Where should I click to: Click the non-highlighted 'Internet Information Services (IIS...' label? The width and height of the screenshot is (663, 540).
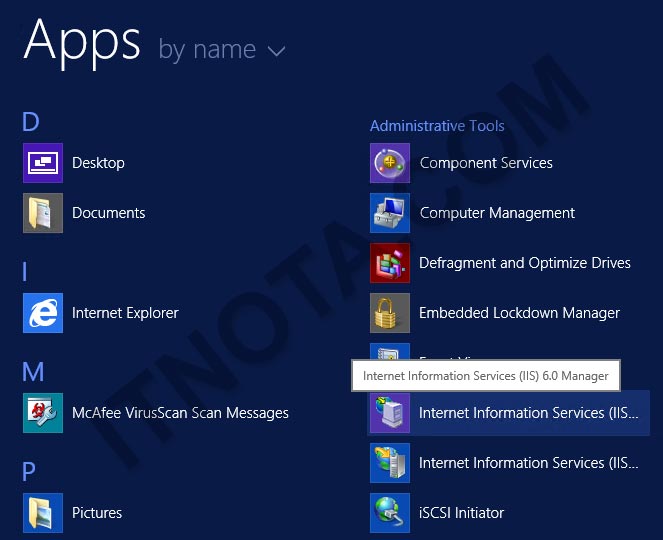click(529, 463)
